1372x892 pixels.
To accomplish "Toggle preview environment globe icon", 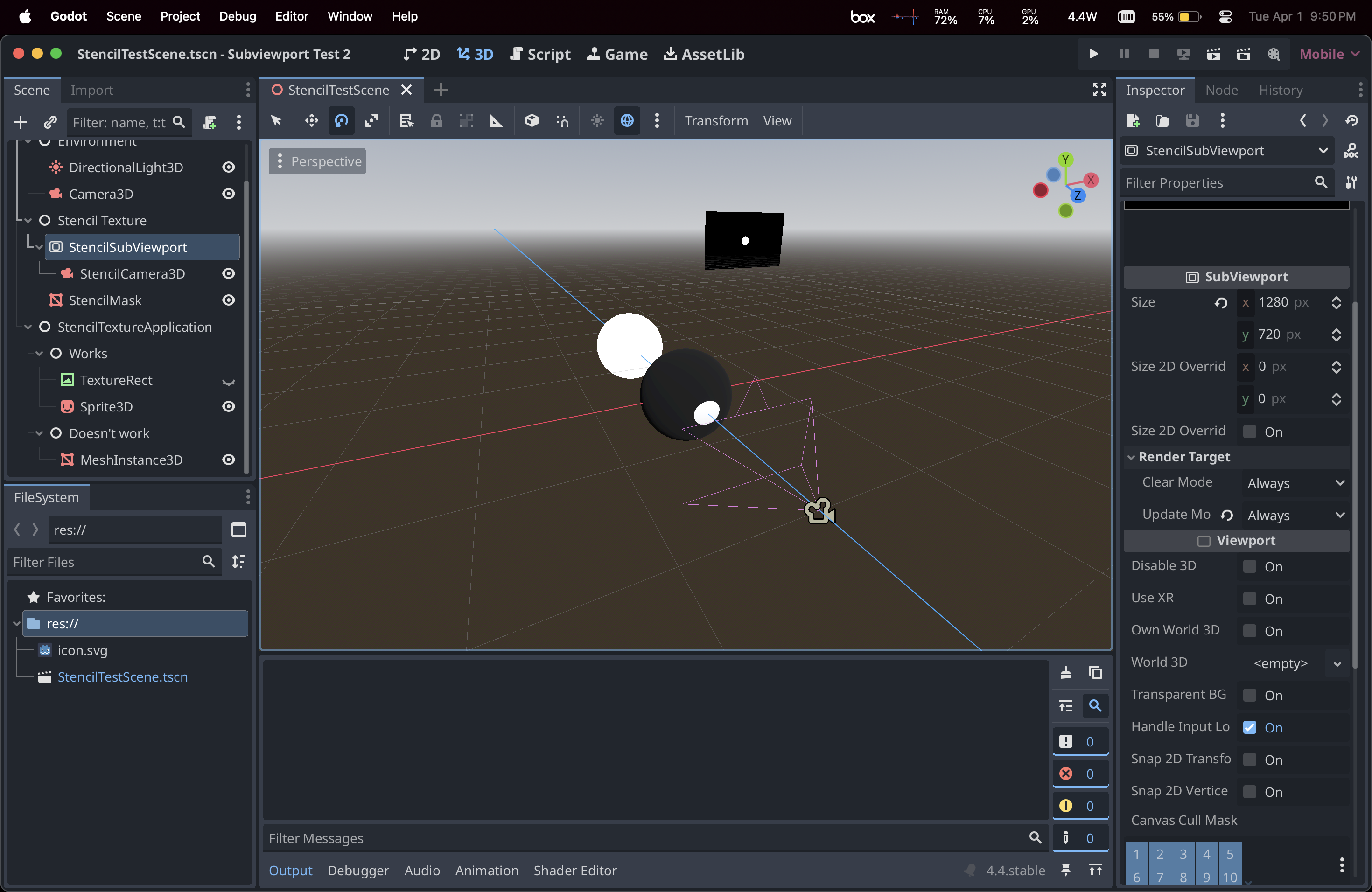I will click(x=627, y=120).
